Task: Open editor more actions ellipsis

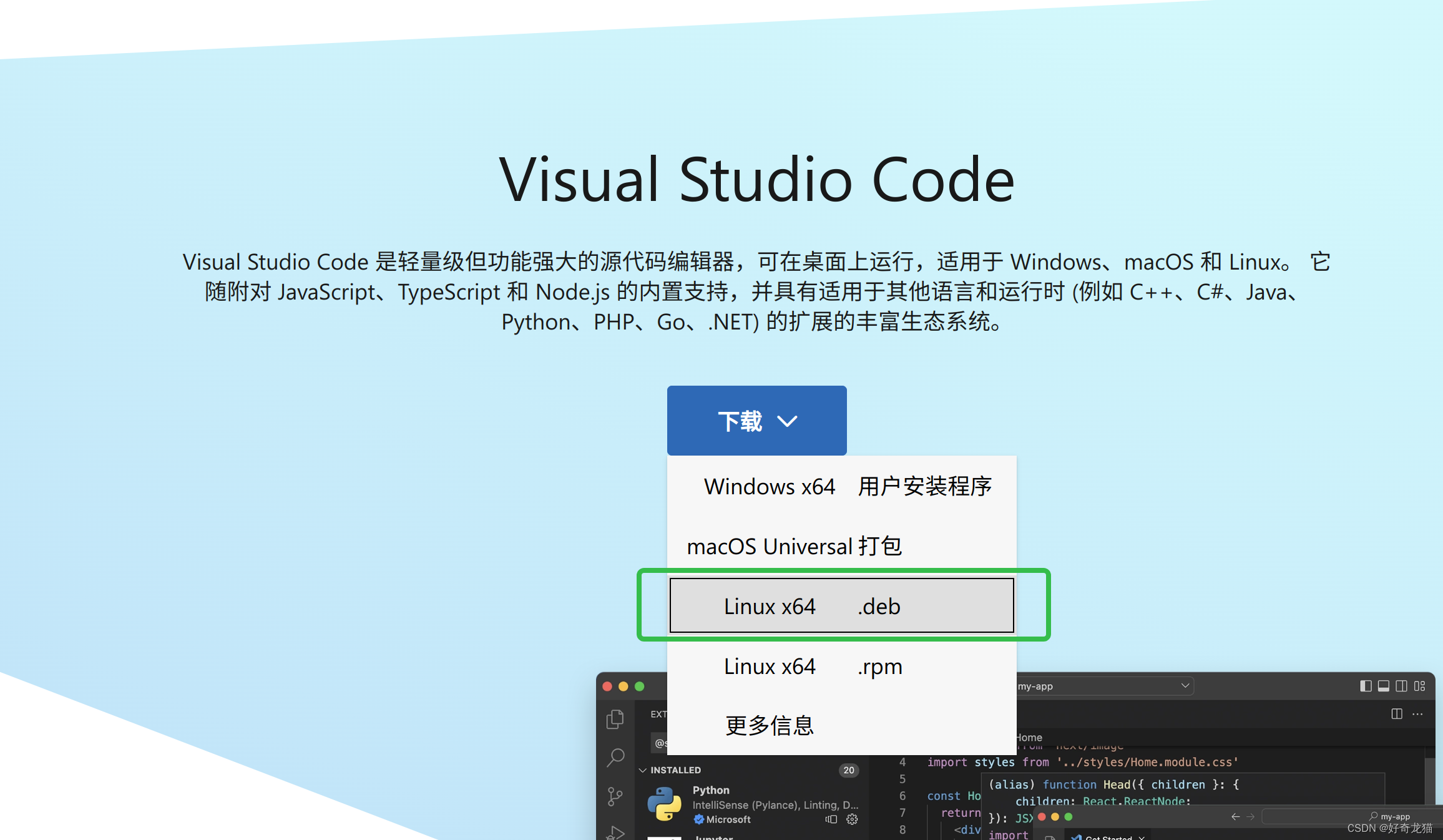Action: tap(1417, 713)
